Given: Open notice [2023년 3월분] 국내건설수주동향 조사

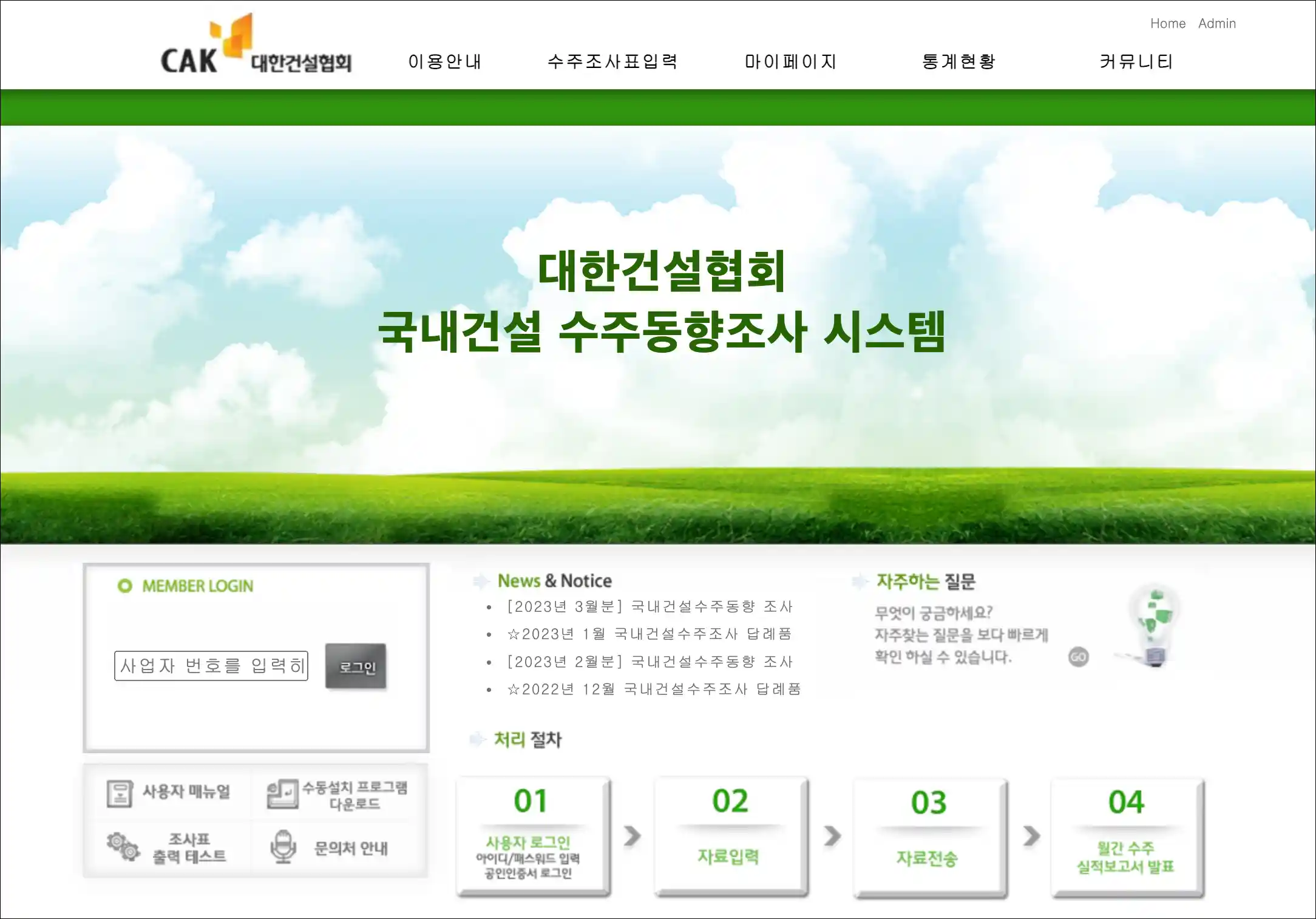Looking at the screenshot, I should click(650, 606).
